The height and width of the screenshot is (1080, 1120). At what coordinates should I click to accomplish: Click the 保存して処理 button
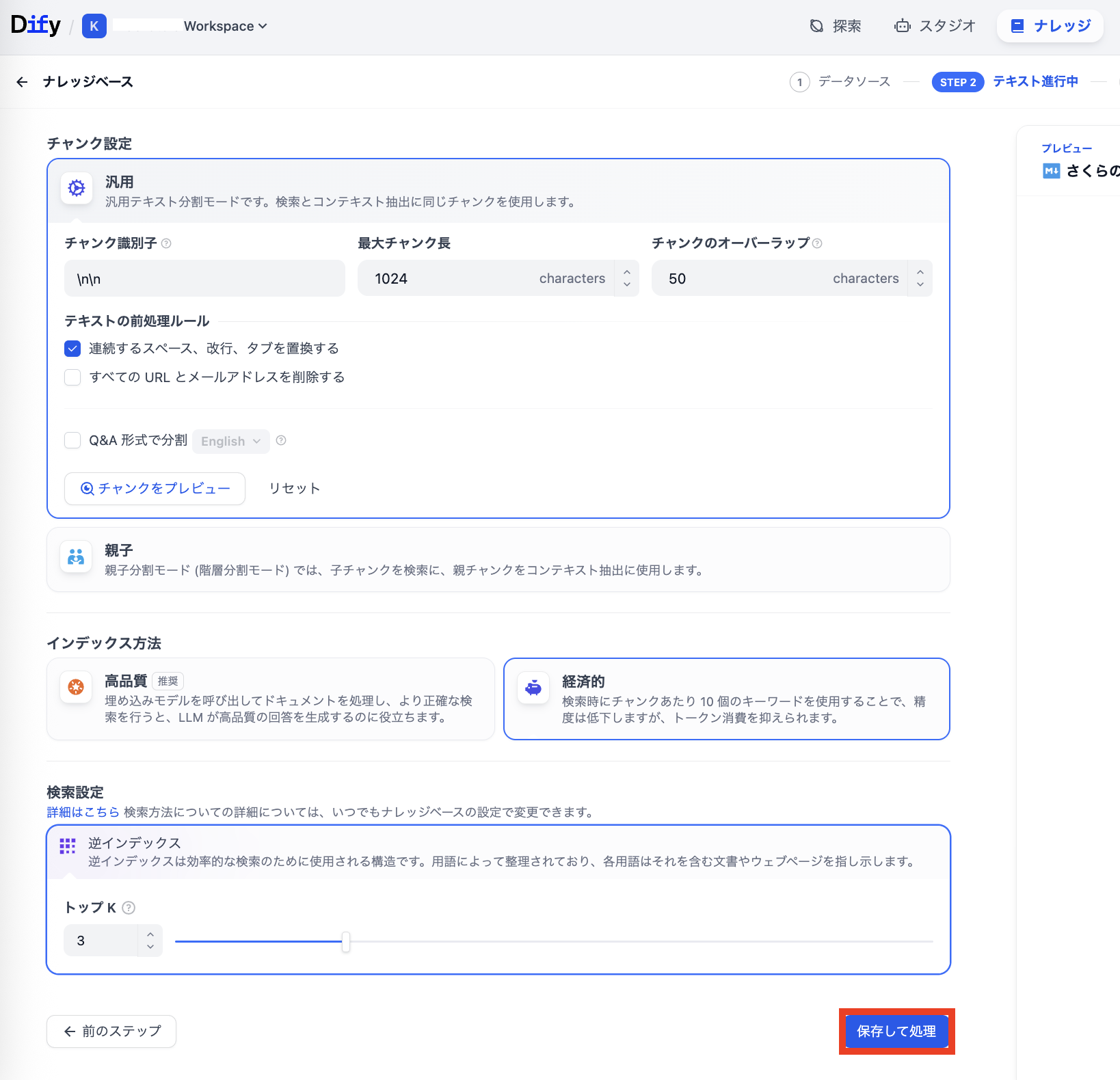pyautogui.click(x=896, y=1031)
